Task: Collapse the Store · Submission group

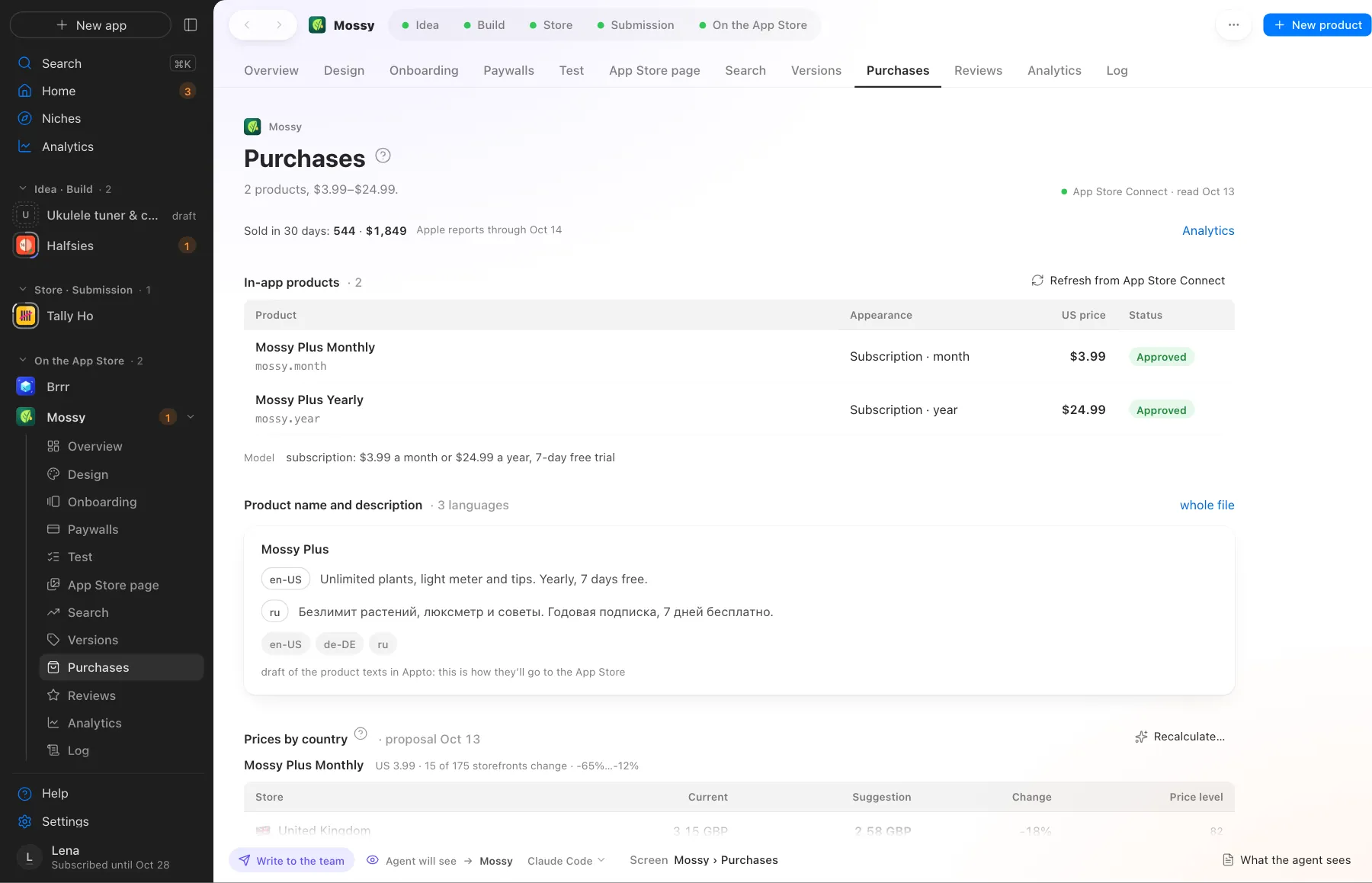Action: click(22, 289)
